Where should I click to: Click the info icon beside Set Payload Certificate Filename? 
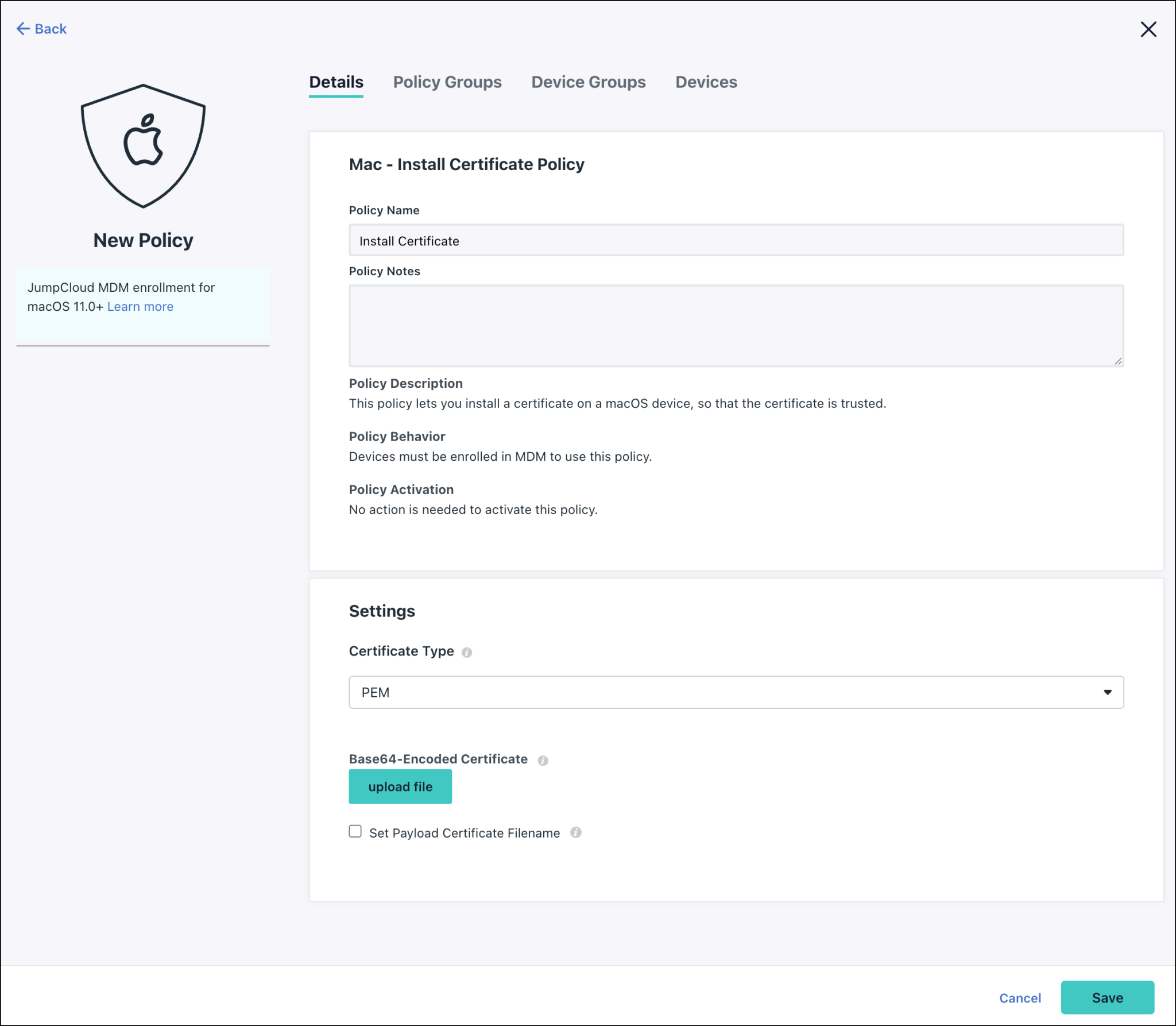pyautogui.click(x=577, y=832)
